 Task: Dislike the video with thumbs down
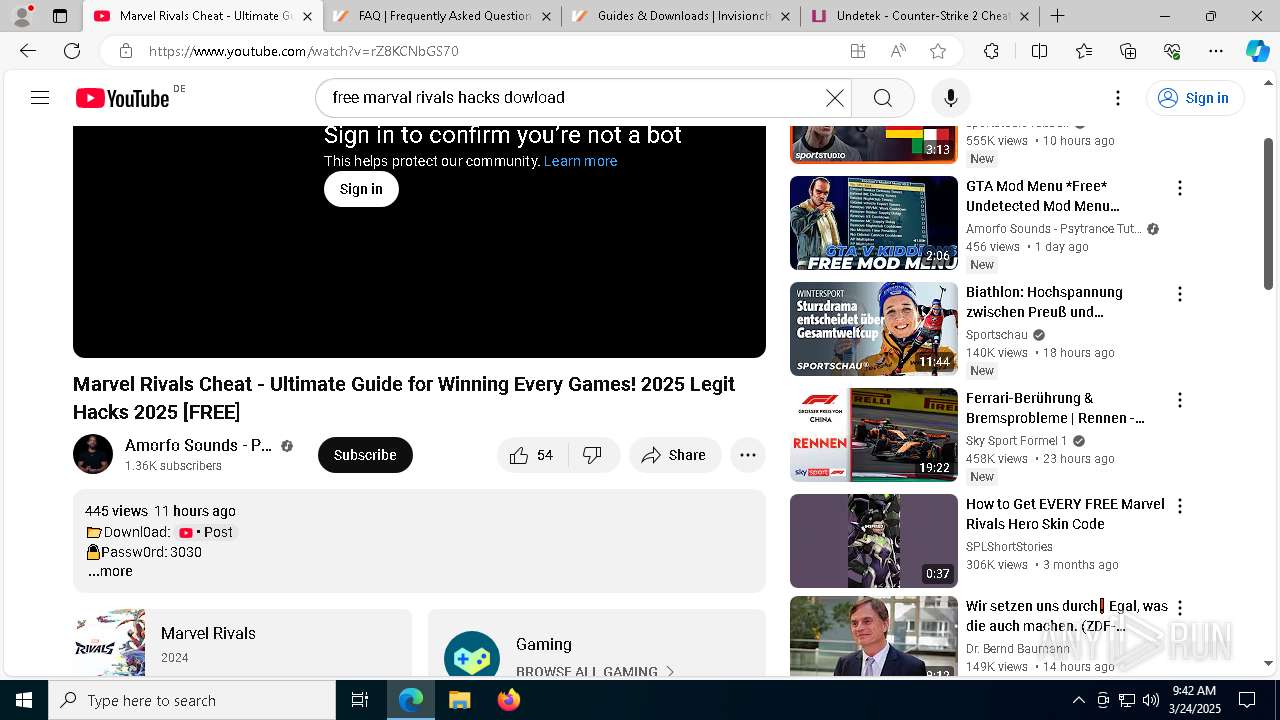pyautogui.click(x=593, y=455)
